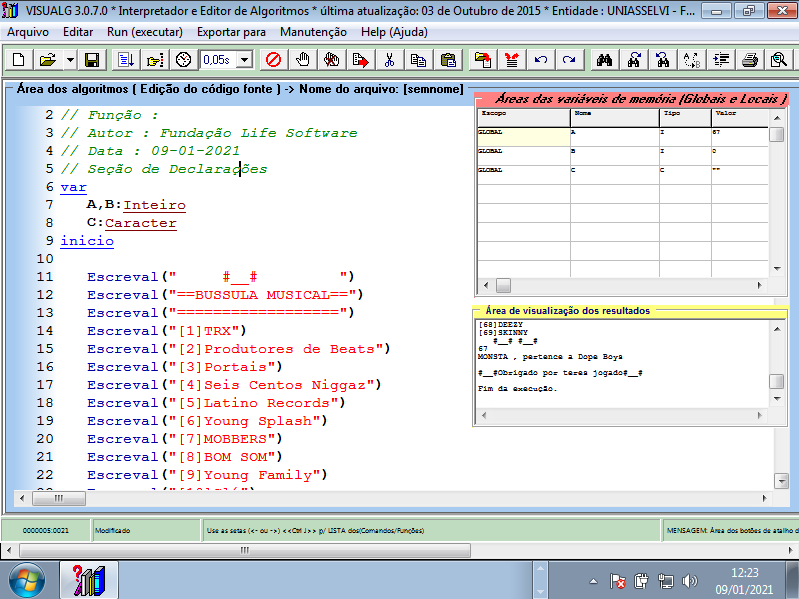Click the 'Caracter' type on line 8
The height and width of the screenshot is (599, 799).
tap(141, 223)
